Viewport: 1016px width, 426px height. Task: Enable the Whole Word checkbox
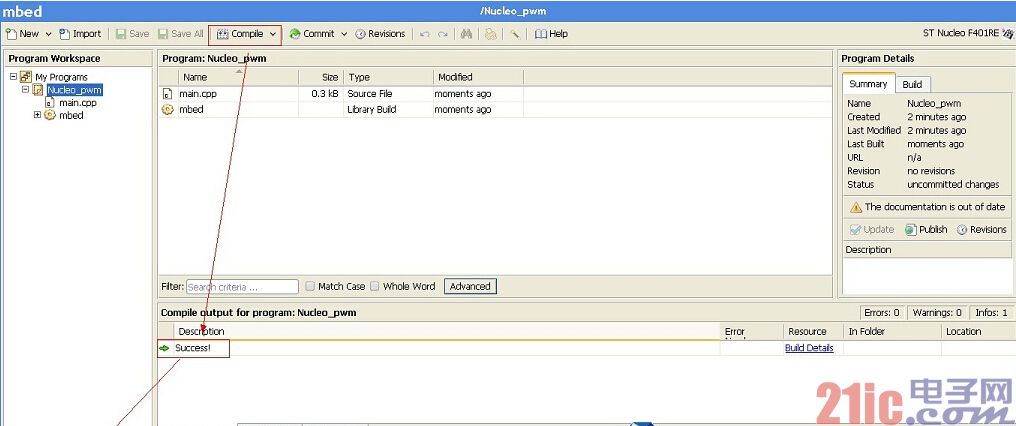click(x=375, y=286)
